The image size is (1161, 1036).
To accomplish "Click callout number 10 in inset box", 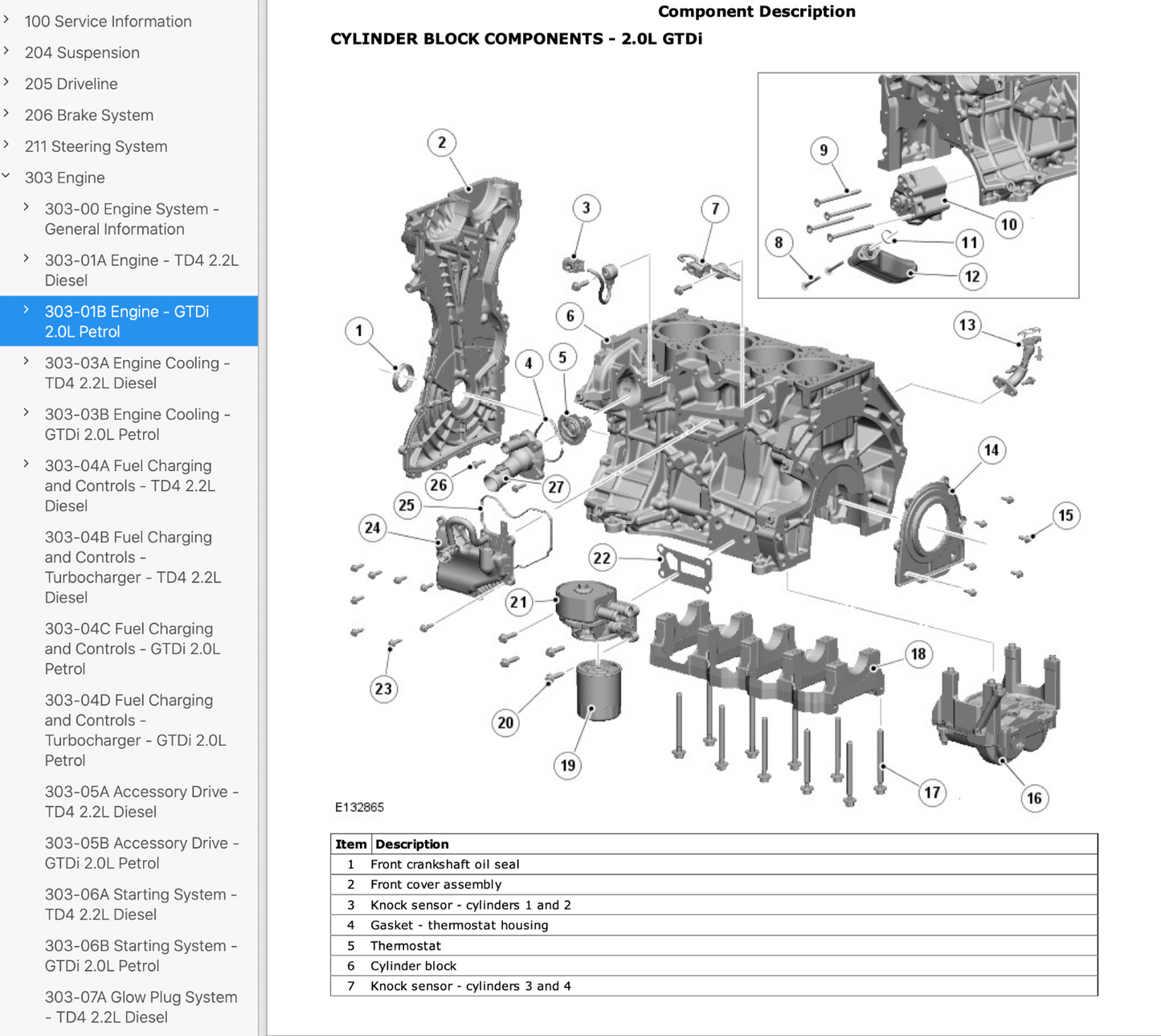I will click(1009, 224).
